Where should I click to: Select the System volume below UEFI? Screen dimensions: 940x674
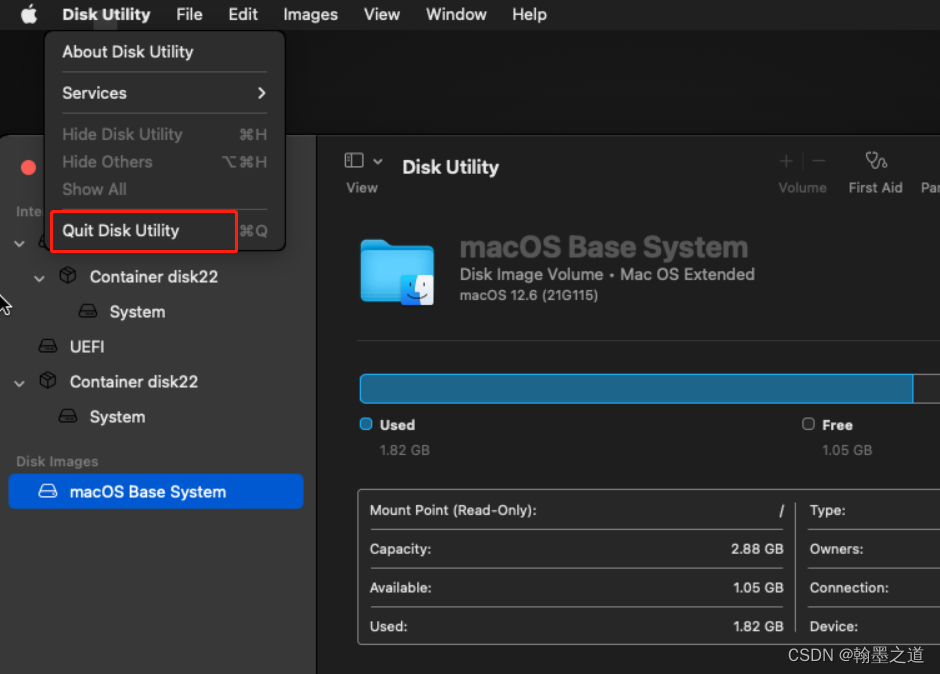pos(118,417)
